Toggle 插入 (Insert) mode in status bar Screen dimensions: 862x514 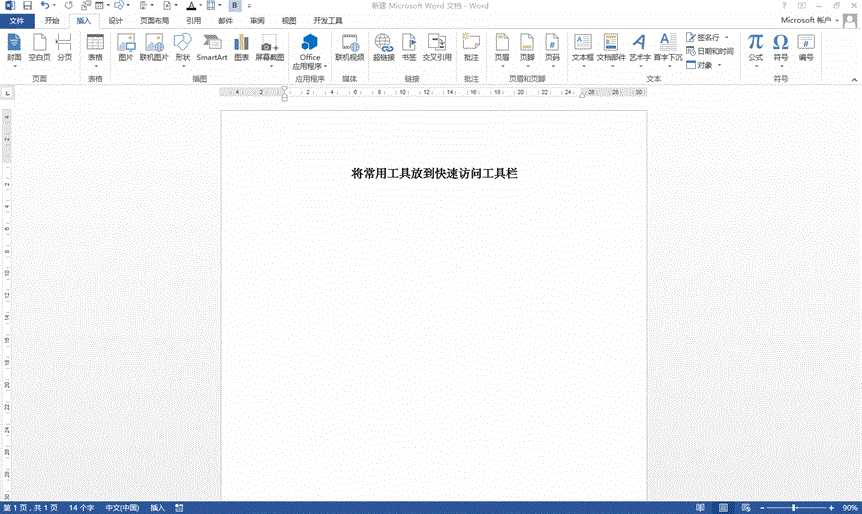158,508
